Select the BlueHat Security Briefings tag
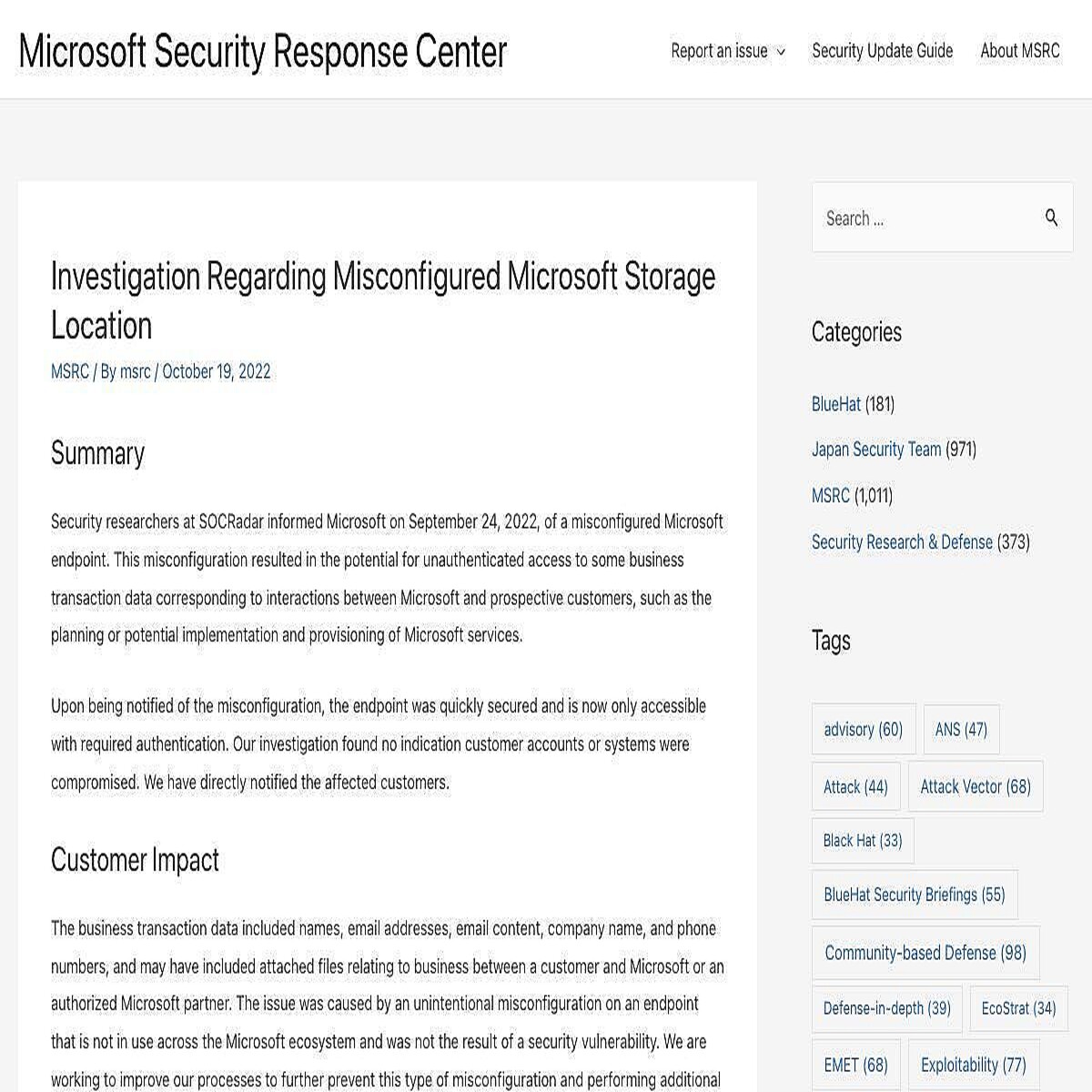This screenshot has height=1092, width=1092. point(914,895)
